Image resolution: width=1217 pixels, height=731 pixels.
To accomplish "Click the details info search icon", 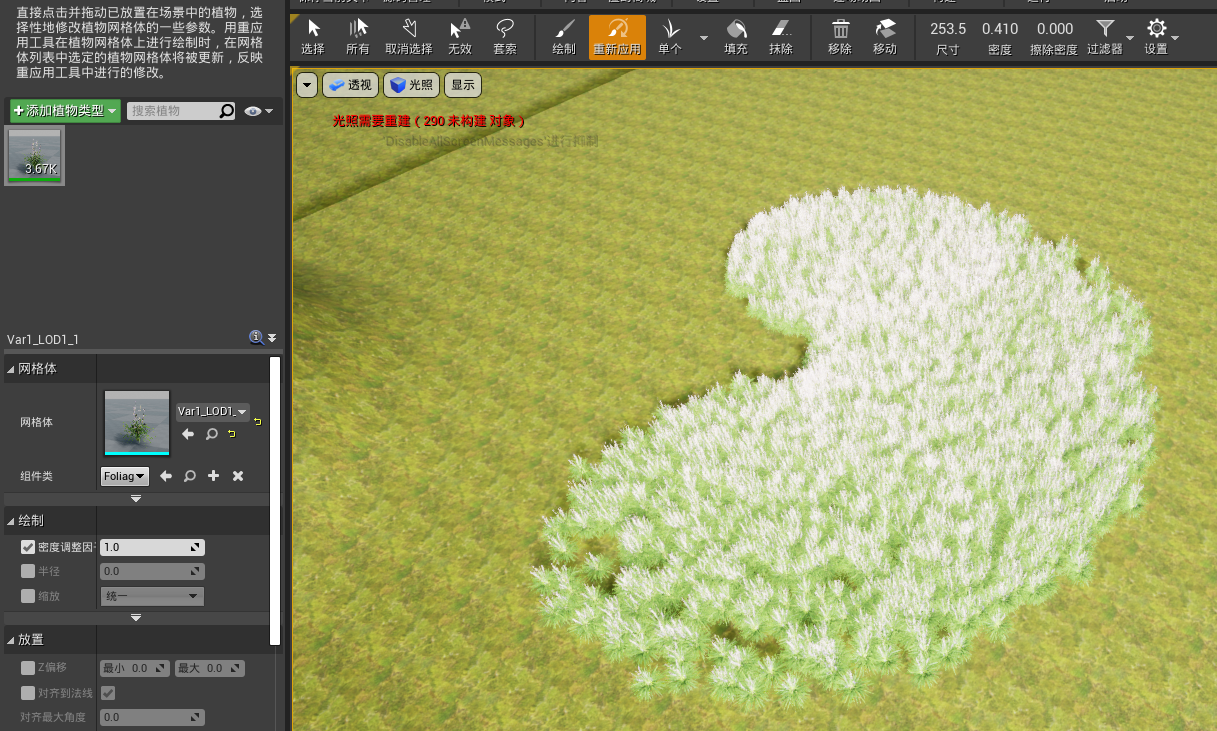I will pos(256,338).
